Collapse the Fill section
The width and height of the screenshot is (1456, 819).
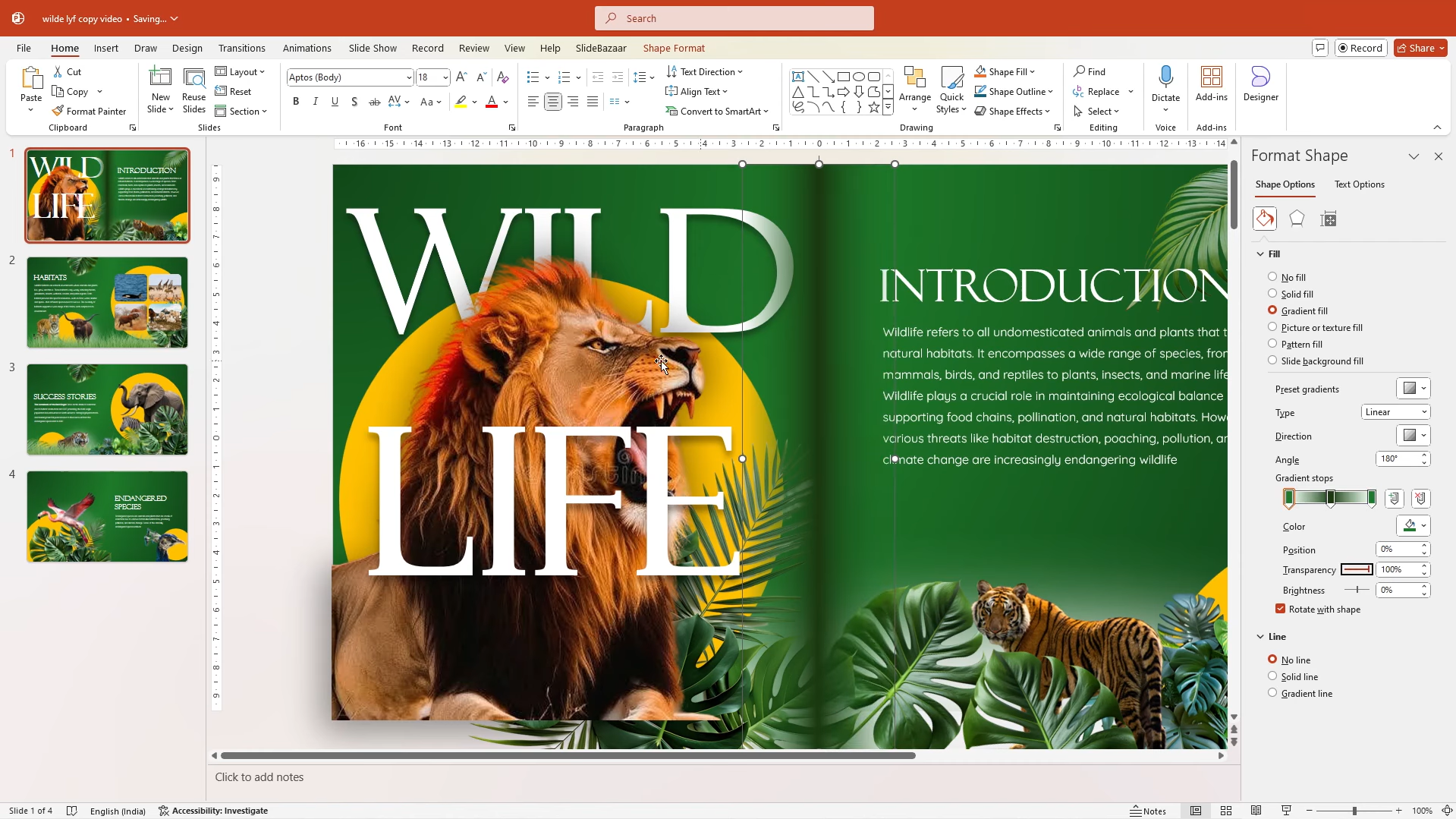point(1260,254)
